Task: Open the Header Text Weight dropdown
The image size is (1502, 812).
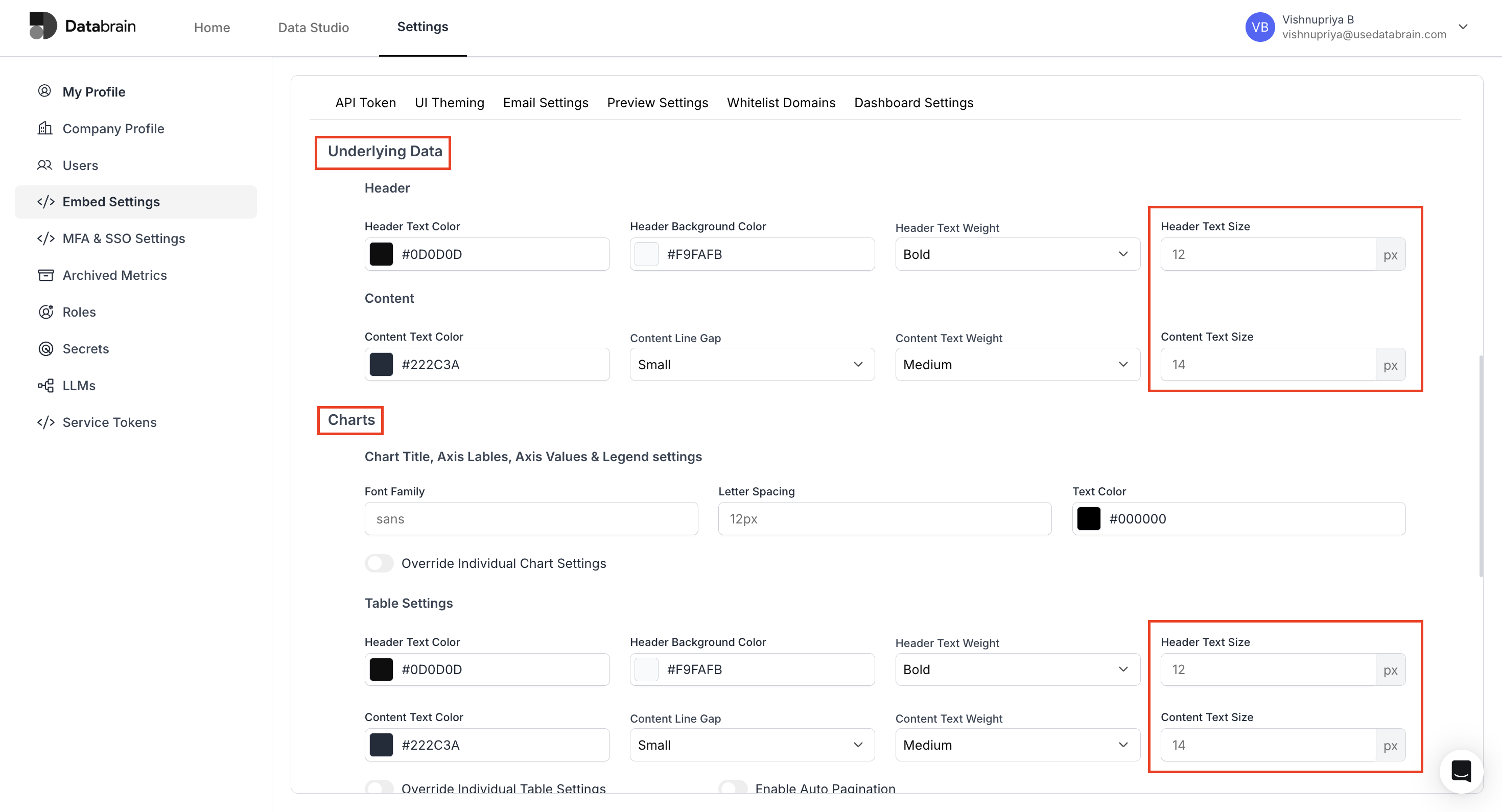Action: (1016, 254)
